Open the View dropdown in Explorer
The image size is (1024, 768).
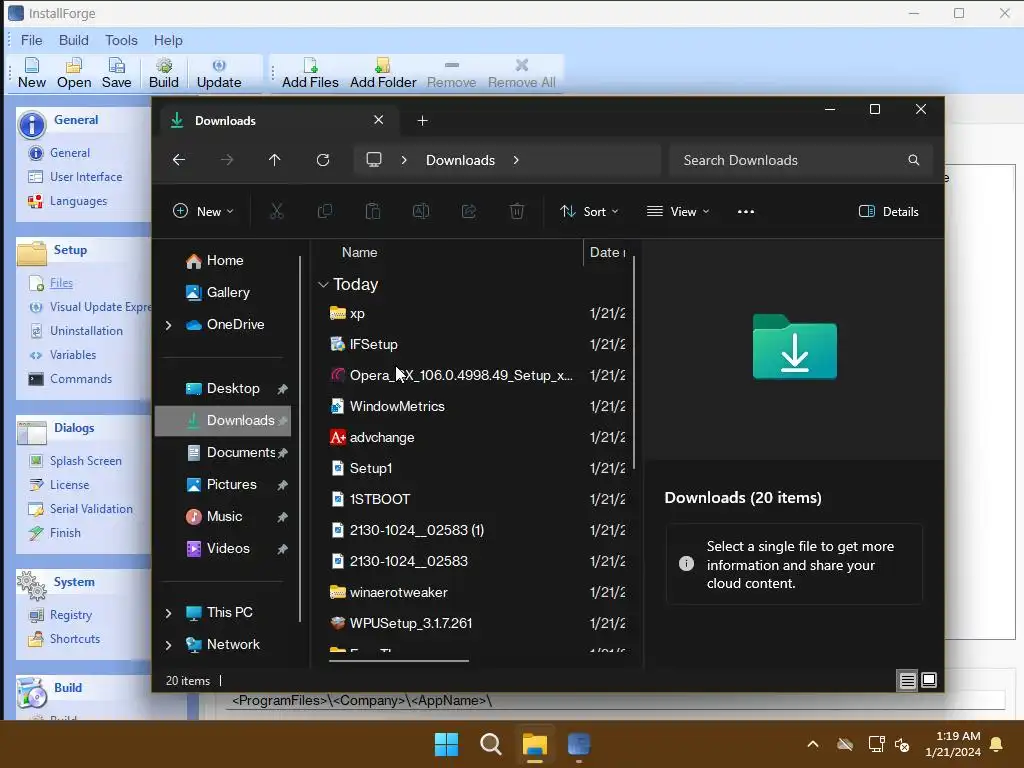tap(678, 212)
